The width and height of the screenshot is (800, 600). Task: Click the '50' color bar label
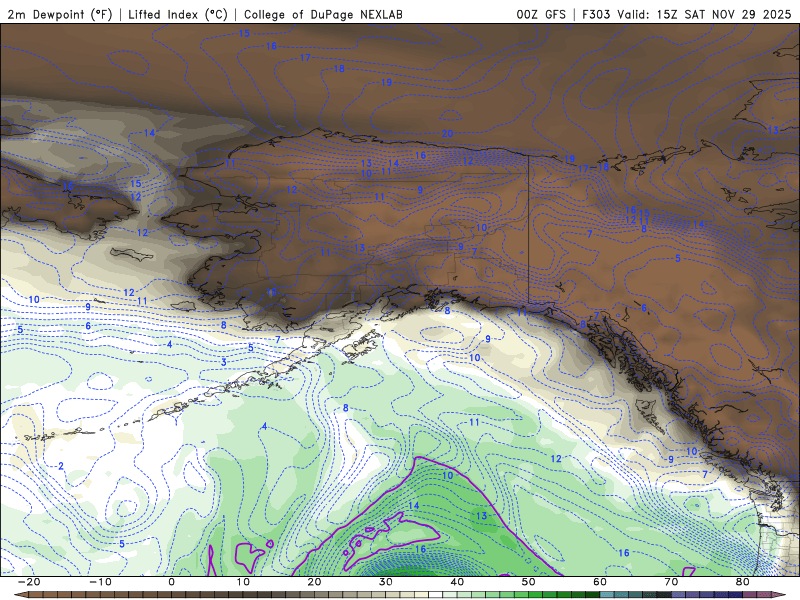coord(529,582)
